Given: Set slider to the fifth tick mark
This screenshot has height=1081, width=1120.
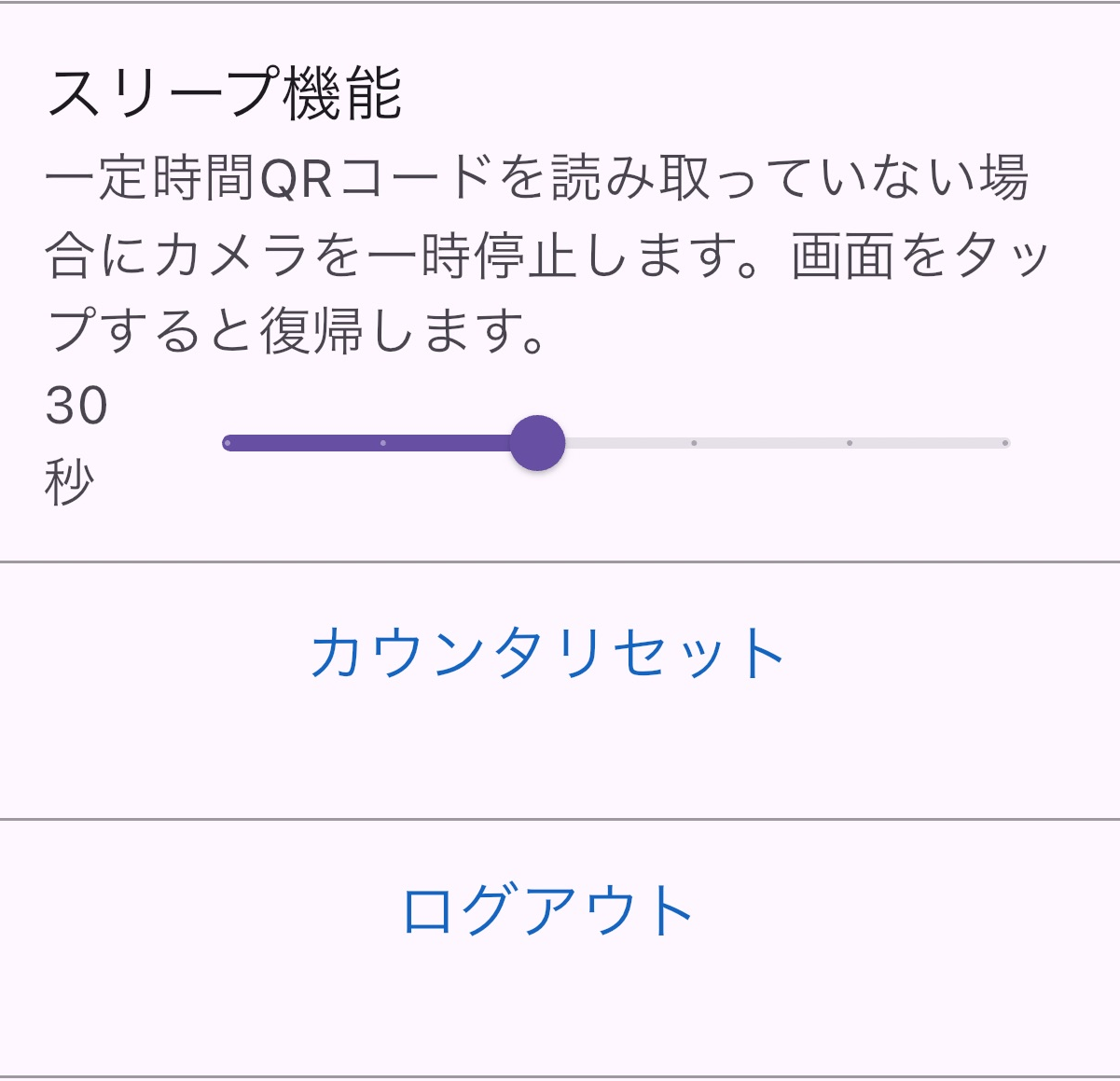Looking at the screenshot, I should (850, 443).
